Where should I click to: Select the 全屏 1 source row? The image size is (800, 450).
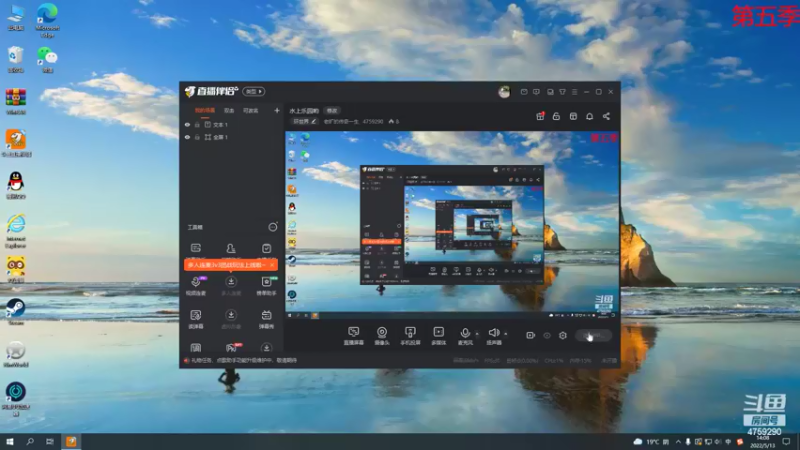(232, 137)
